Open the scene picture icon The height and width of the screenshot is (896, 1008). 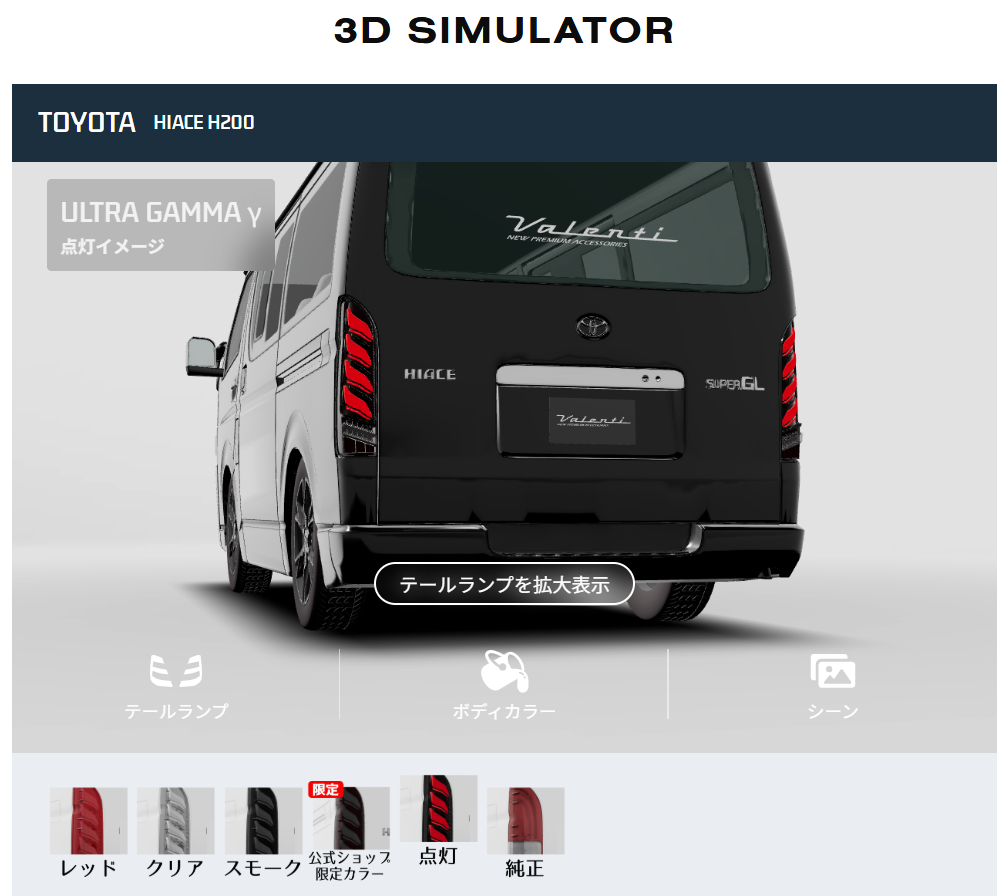[x=832, y=672]
